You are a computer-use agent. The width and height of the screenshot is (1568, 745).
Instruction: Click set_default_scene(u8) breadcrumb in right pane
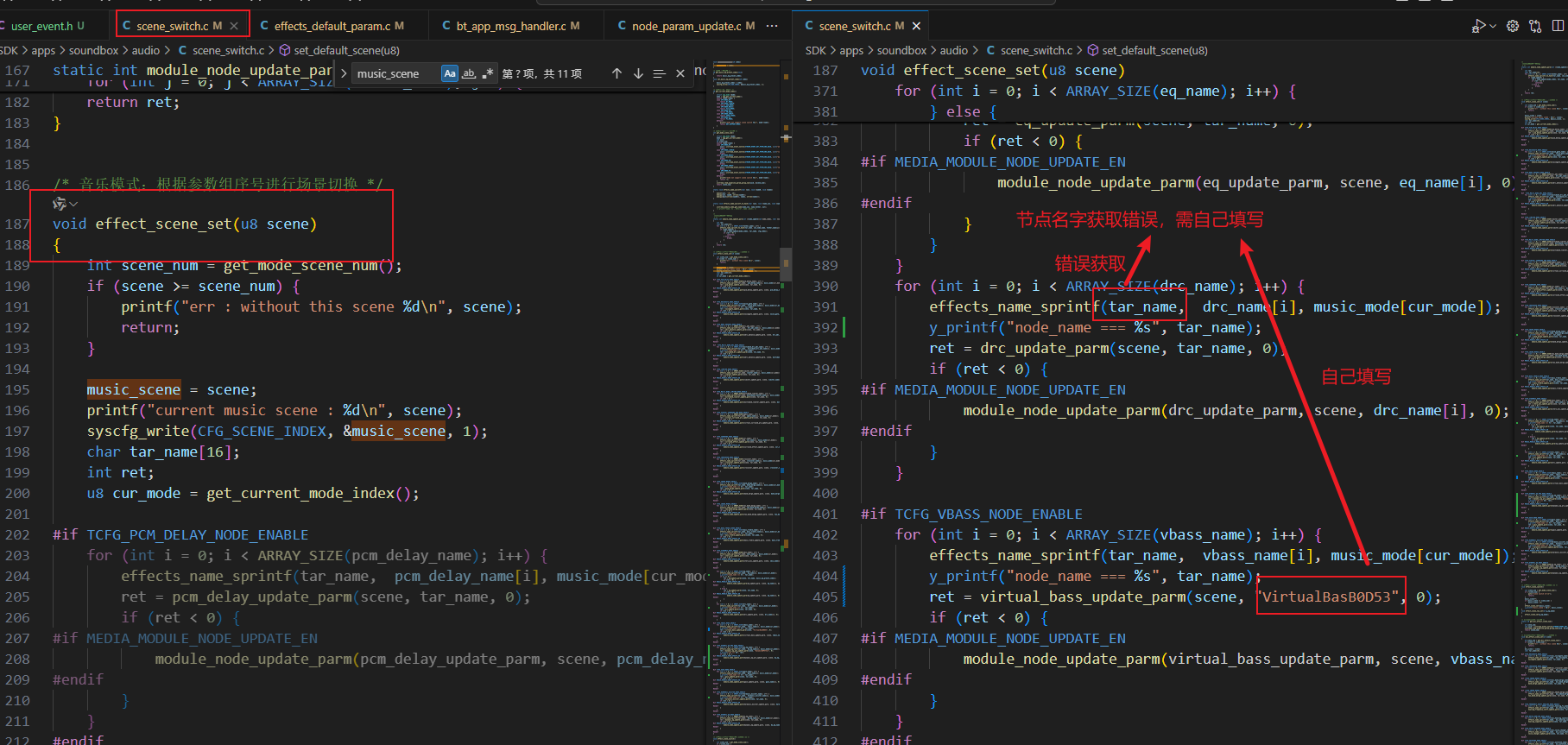(x=1155, y=50)
